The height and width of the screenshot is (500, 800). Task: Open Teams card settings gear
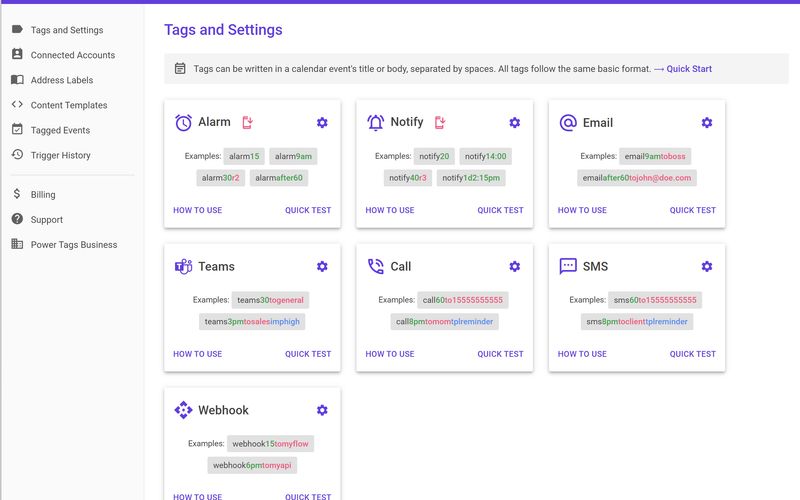[322, 266]
